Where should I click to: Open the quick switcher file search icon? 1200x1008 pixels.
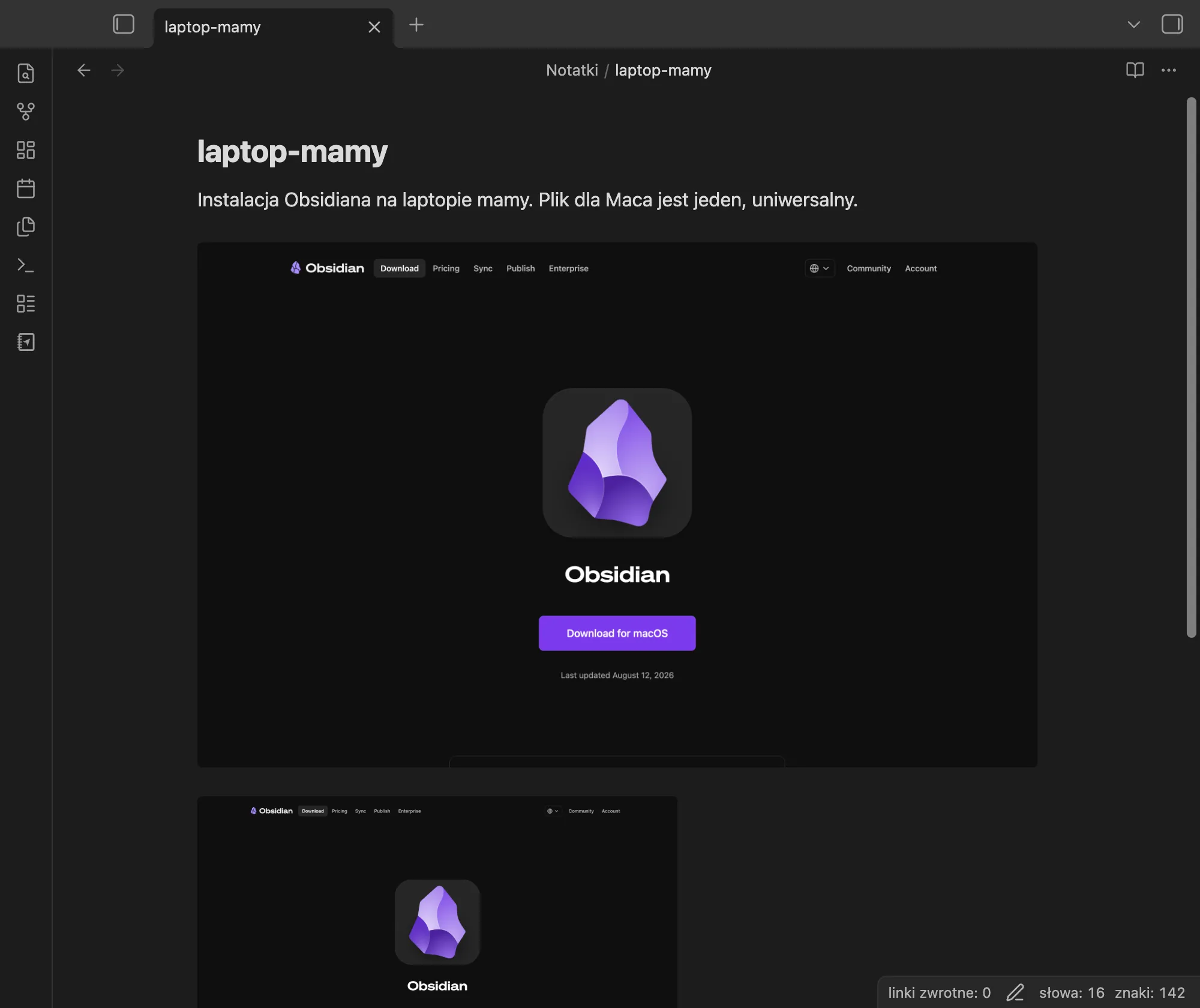[x=26, y=73]
